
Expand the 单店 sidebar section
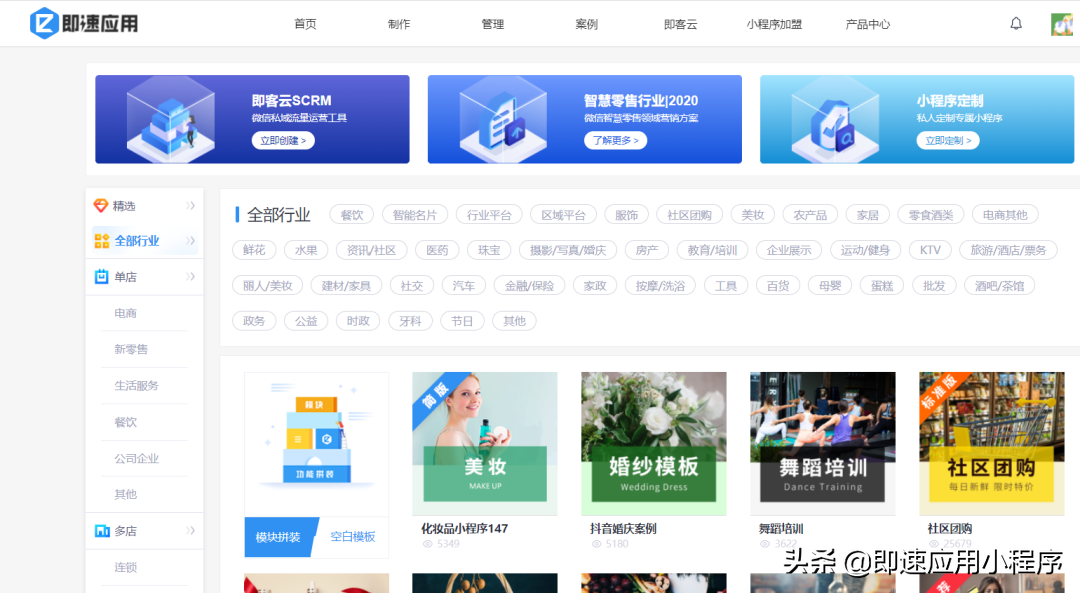[x=192, y=276]
